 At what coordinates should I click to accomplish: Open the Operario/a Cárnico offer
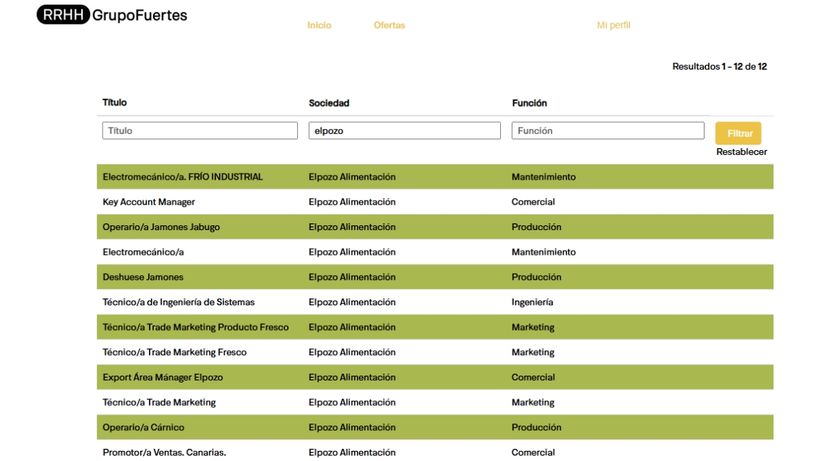click(x=143, y=428)
